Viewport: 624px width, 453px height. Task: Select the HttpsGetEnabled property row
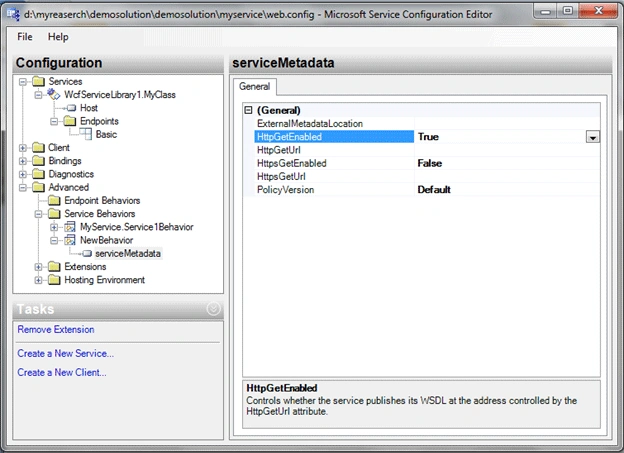[x=422, y=163]
